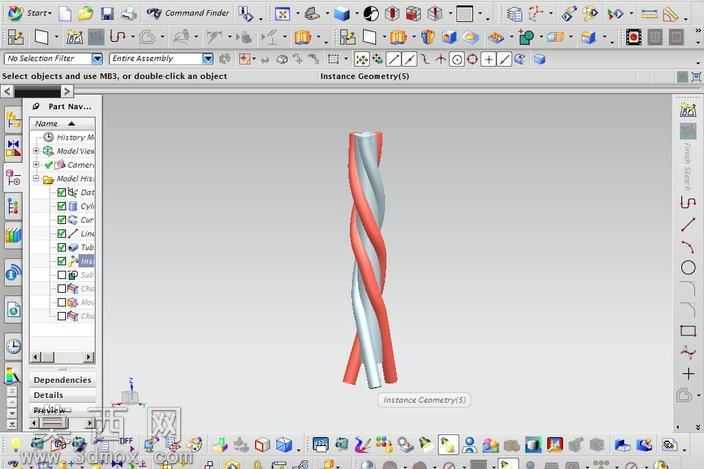Click the layer settings stack icon
Viewport: 704px width, 469px height.
514,14
